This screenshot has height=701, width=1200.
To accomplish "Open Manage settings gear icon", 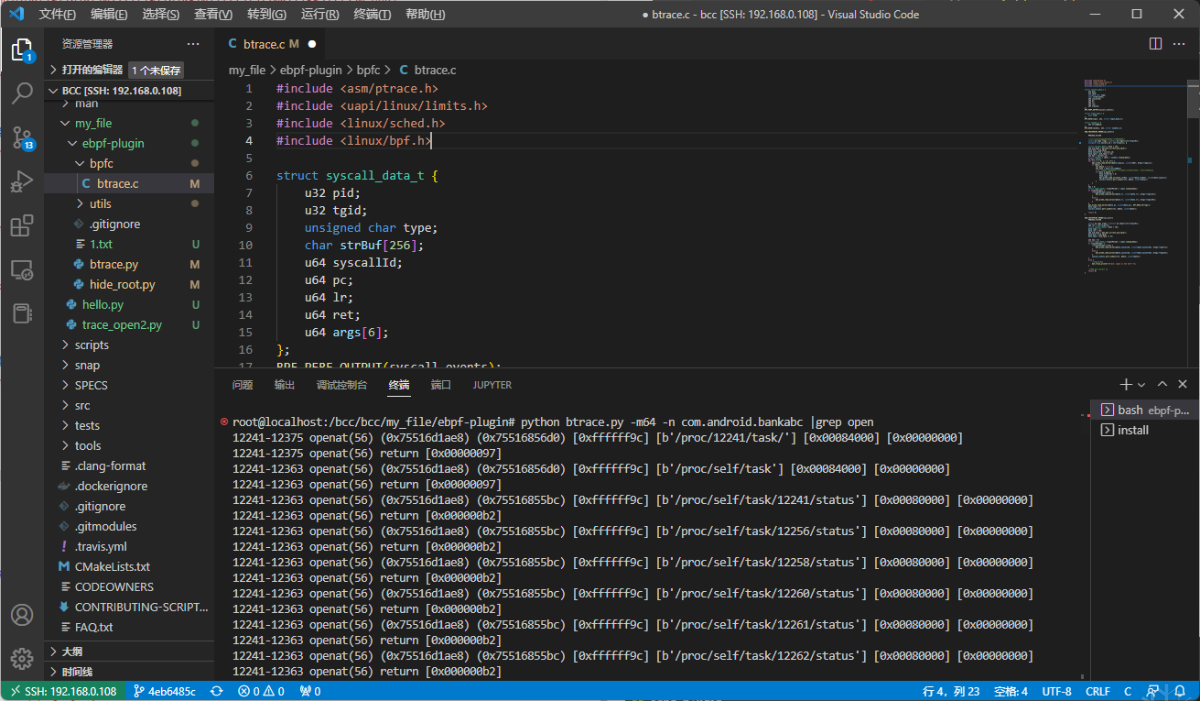I will pos(22,658).
